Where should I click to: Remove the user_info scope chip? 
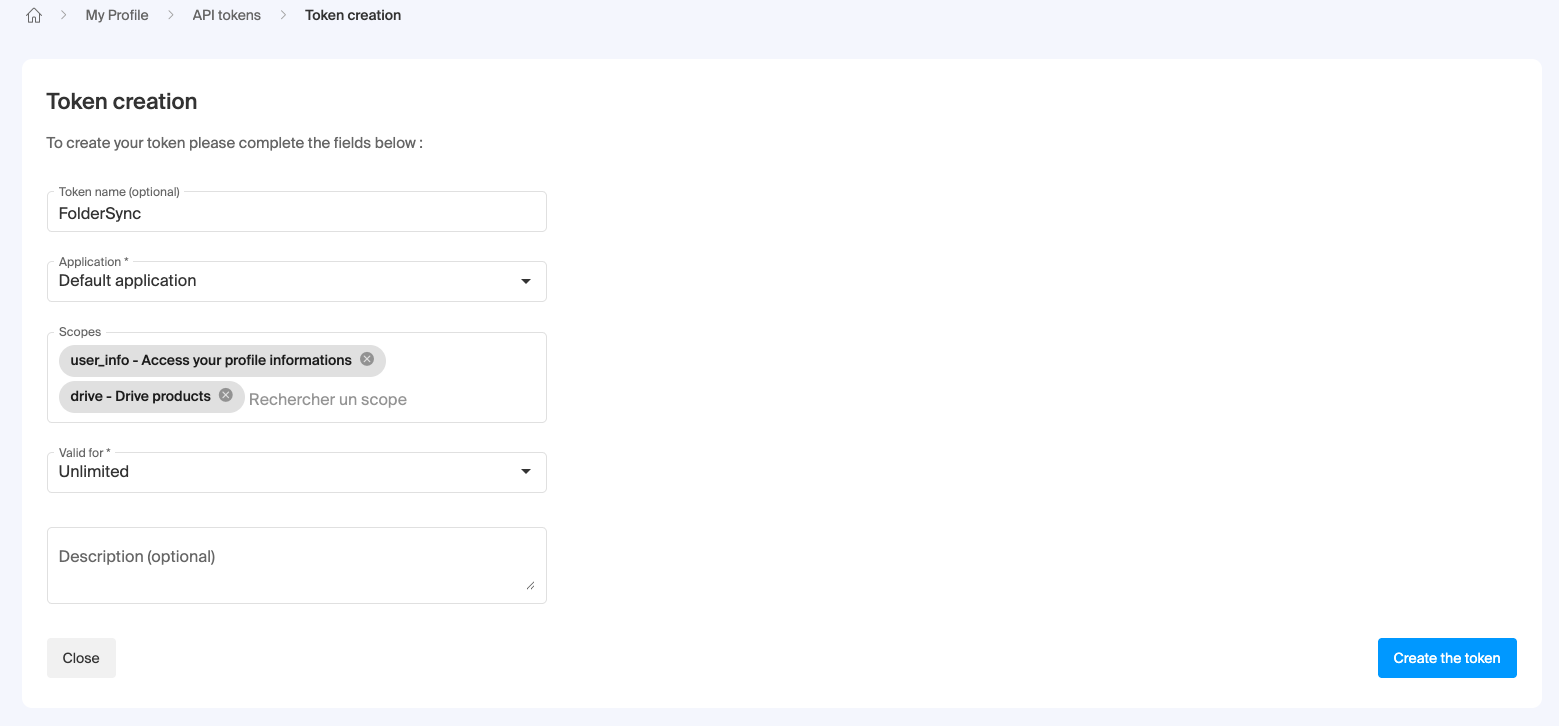click(x=366, y=359)
